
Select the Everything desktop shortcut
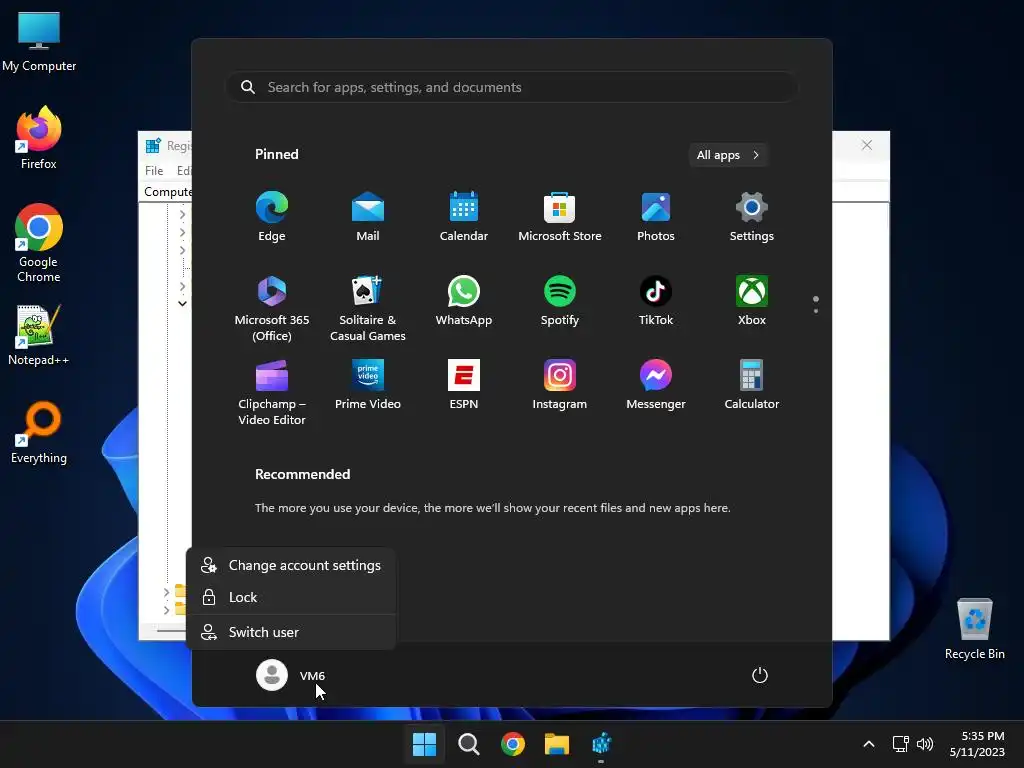pos(39,432)
